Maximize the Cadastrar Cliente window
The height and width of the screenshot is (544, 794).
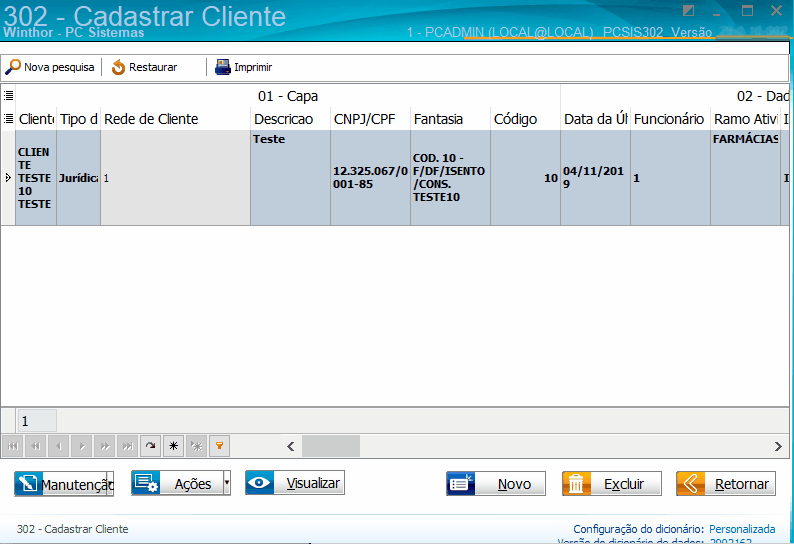tap(747, 10)
